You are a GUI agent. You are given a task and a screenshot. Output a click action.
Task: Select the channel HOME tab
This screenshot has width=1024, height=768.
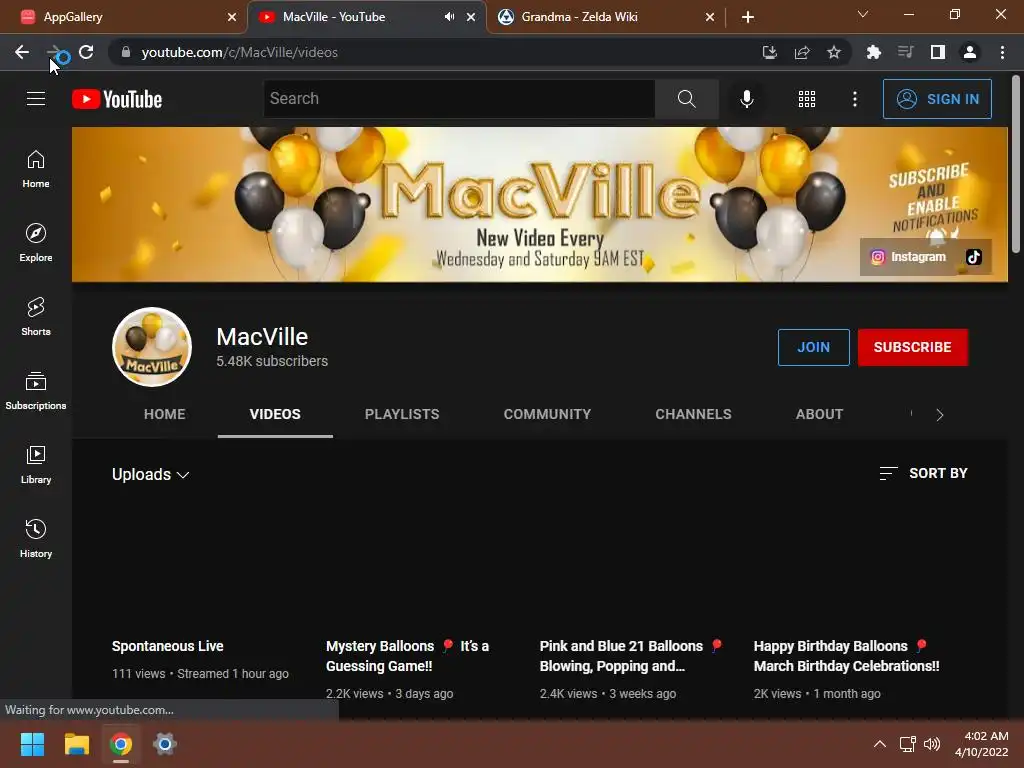pos(165,414)
